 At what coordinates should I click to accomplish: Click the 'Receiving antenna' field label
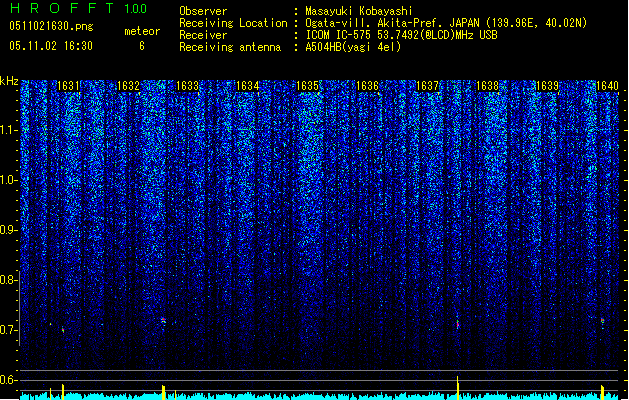[x=230, y=47]
